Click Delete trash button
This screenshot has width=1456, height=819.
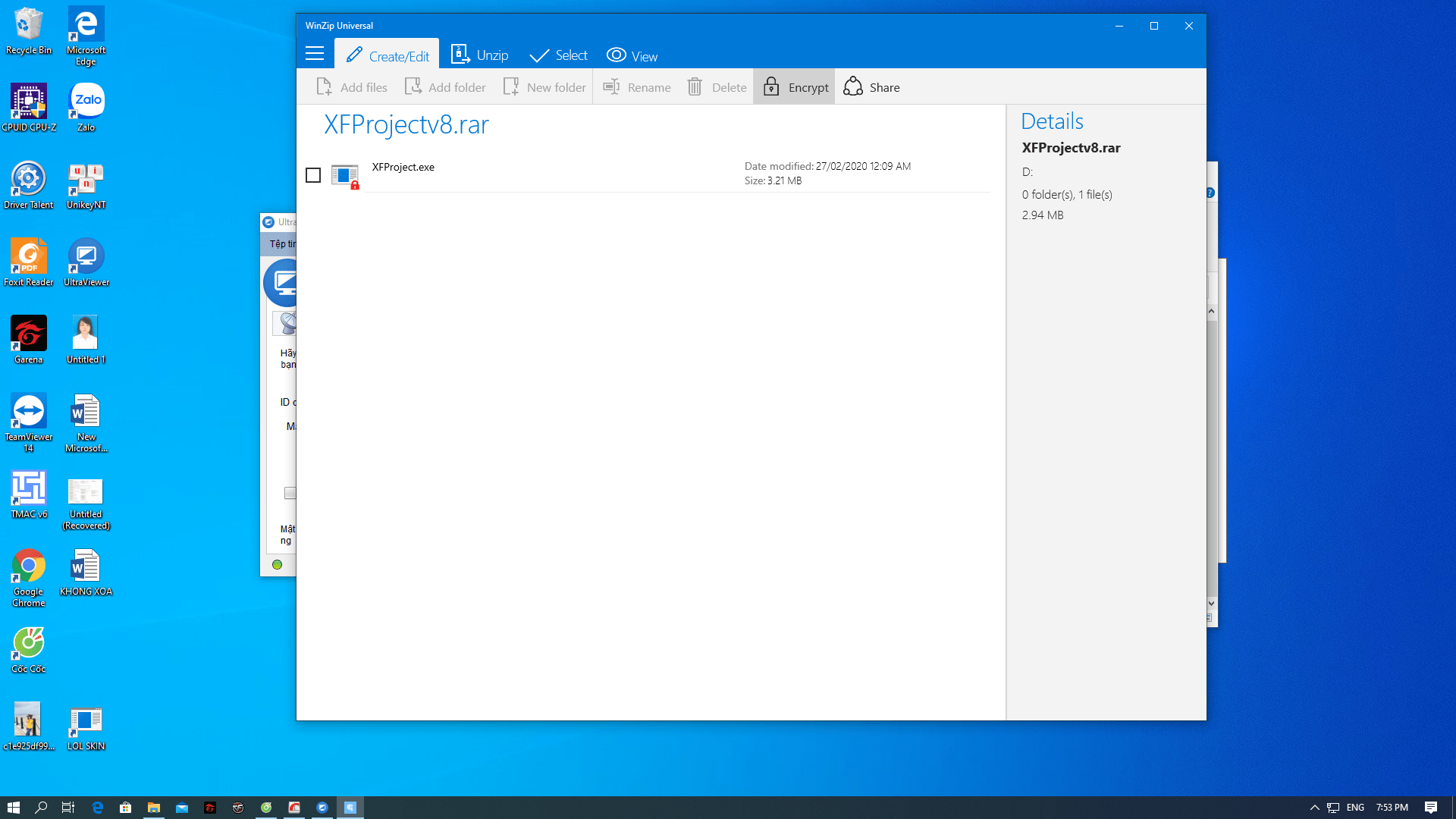[717, 87]
